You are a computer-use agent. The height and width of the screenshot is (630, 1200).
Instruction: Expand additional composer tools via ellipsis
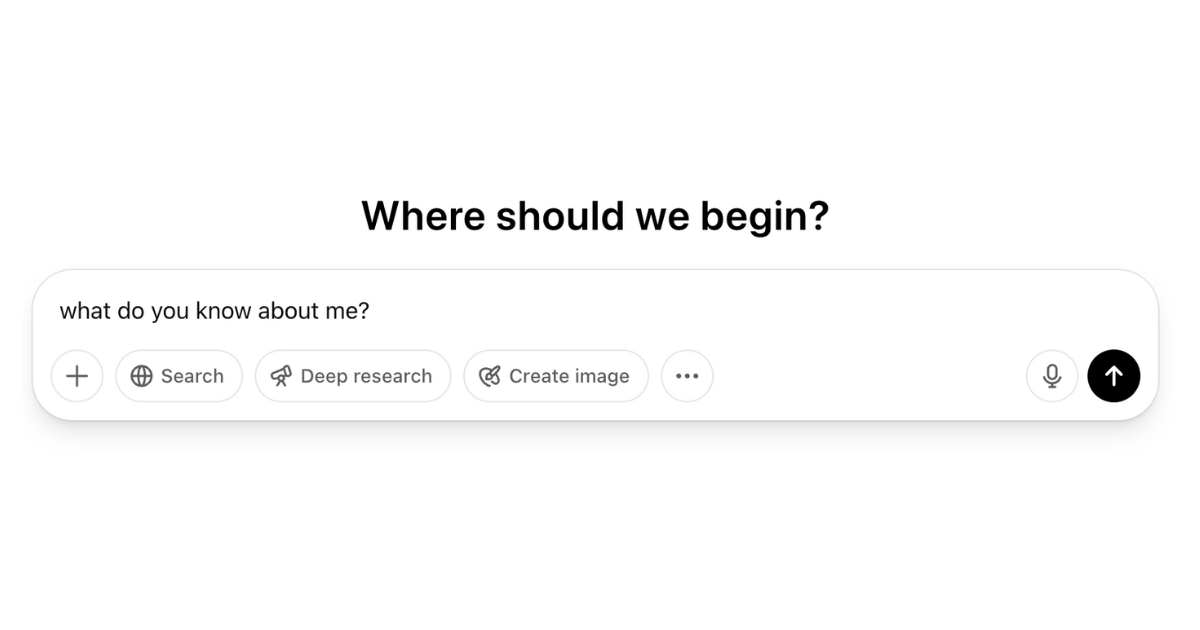[688, 376]
